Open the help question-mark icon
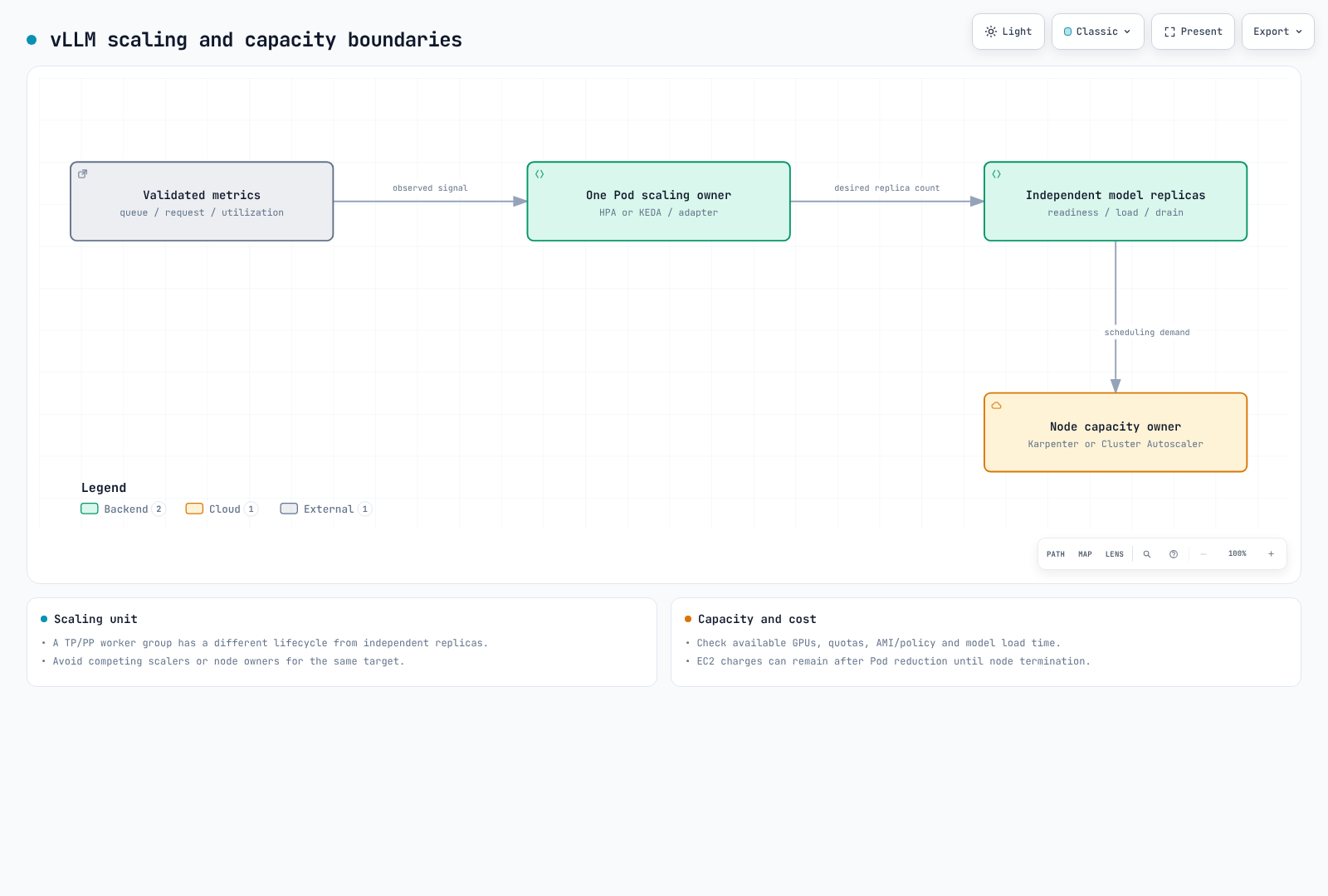This screenshot has width=1328, height=896. click(x=1174, y=554)
